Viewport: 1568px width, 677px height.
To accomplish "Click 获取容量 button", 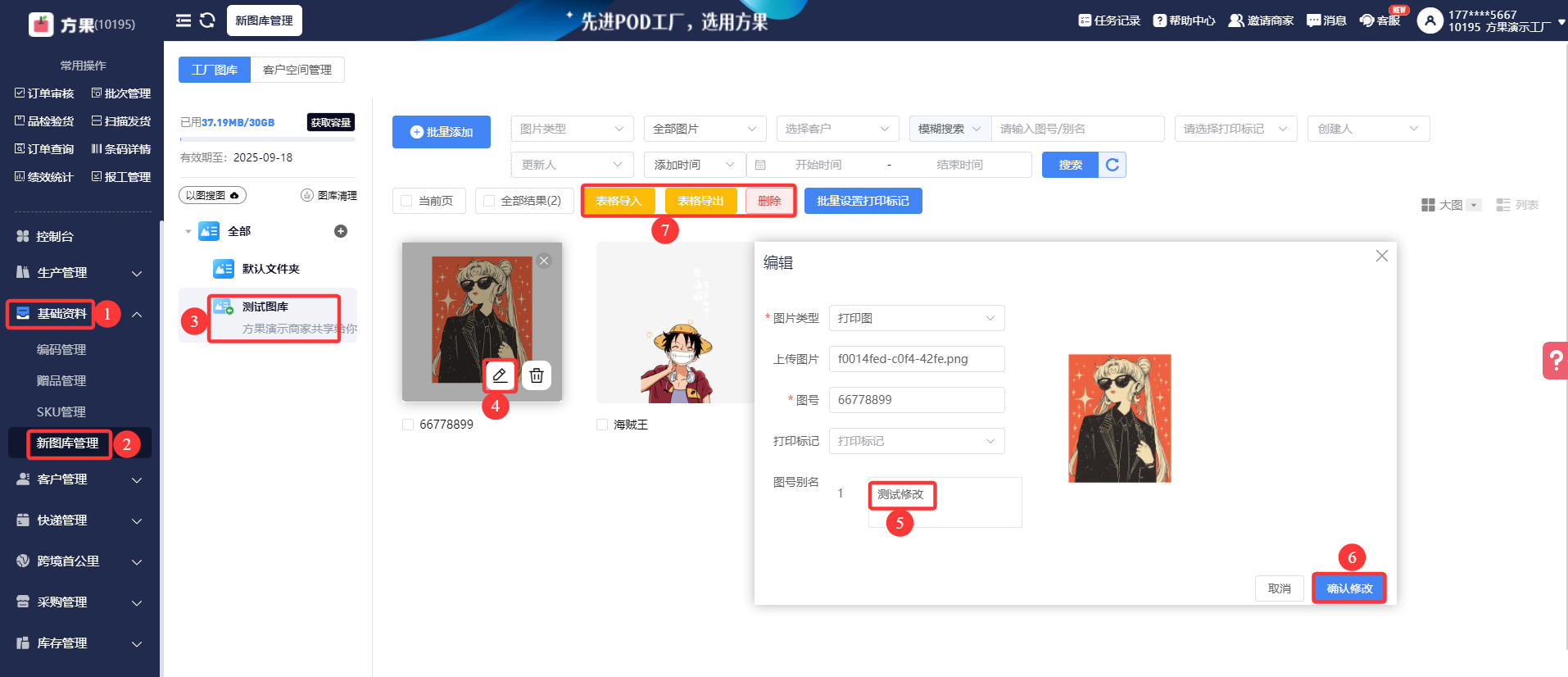I will tap(331, 122).
